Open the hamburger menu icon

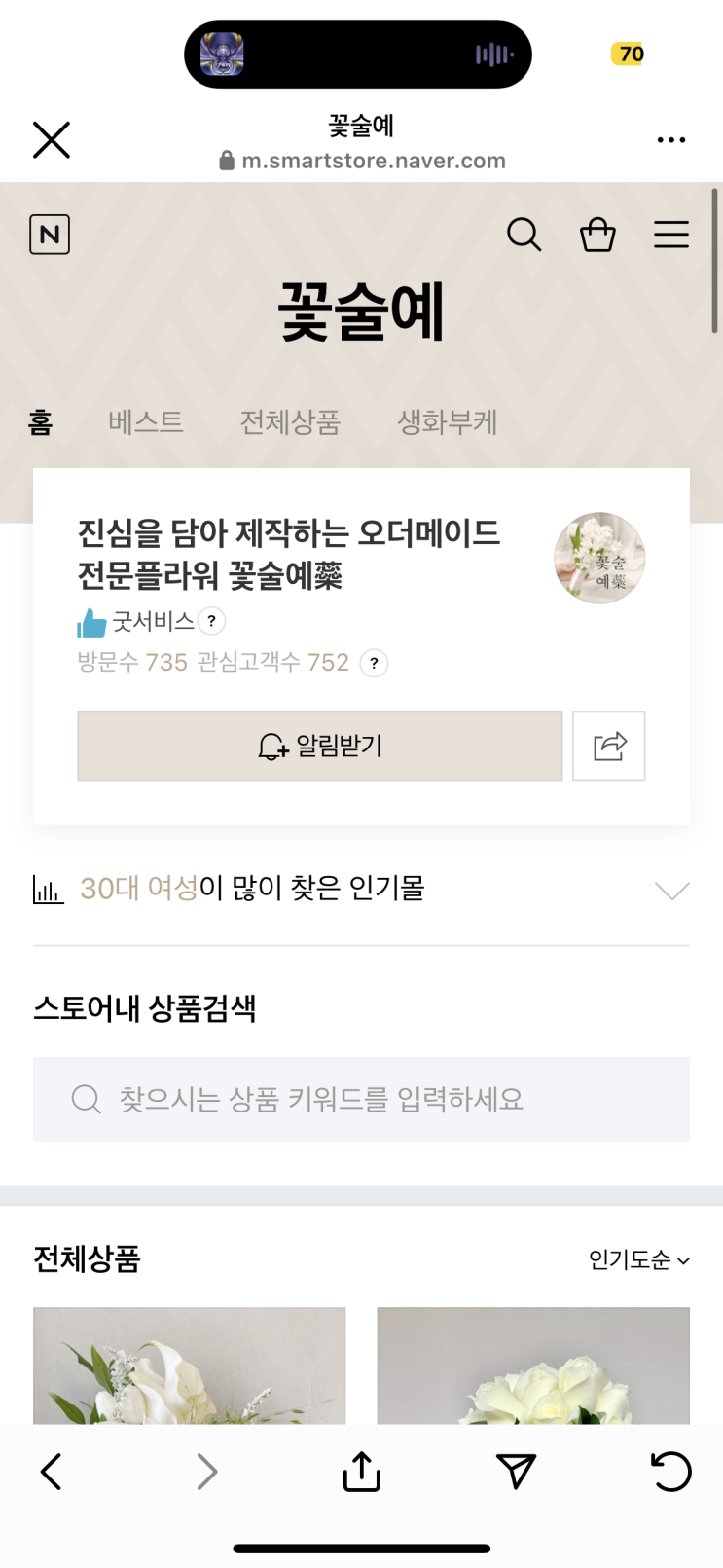pyautogui.click(x=670, y=235)
